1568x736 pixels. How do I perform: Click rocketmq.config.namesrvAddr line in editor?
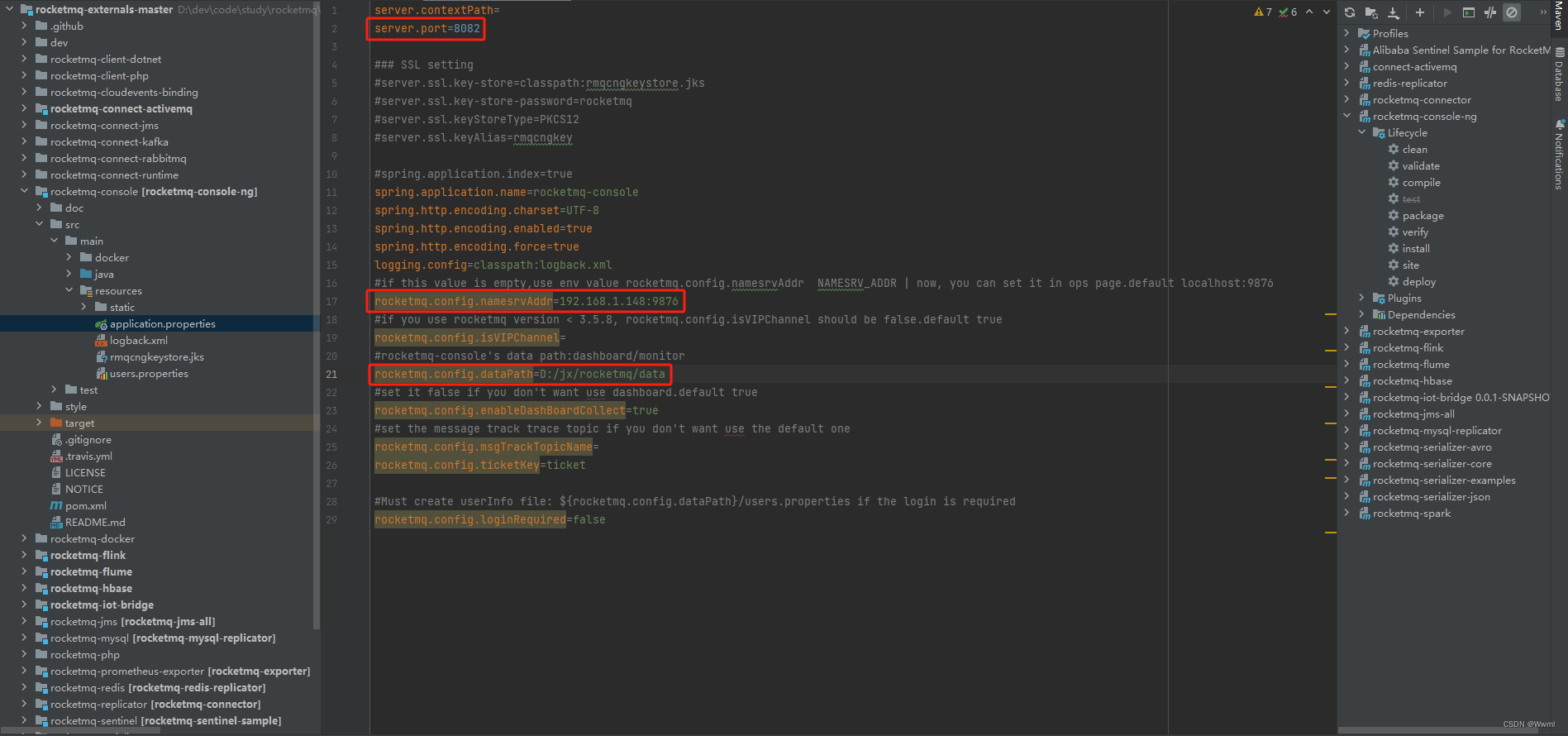tap(526, 301)
